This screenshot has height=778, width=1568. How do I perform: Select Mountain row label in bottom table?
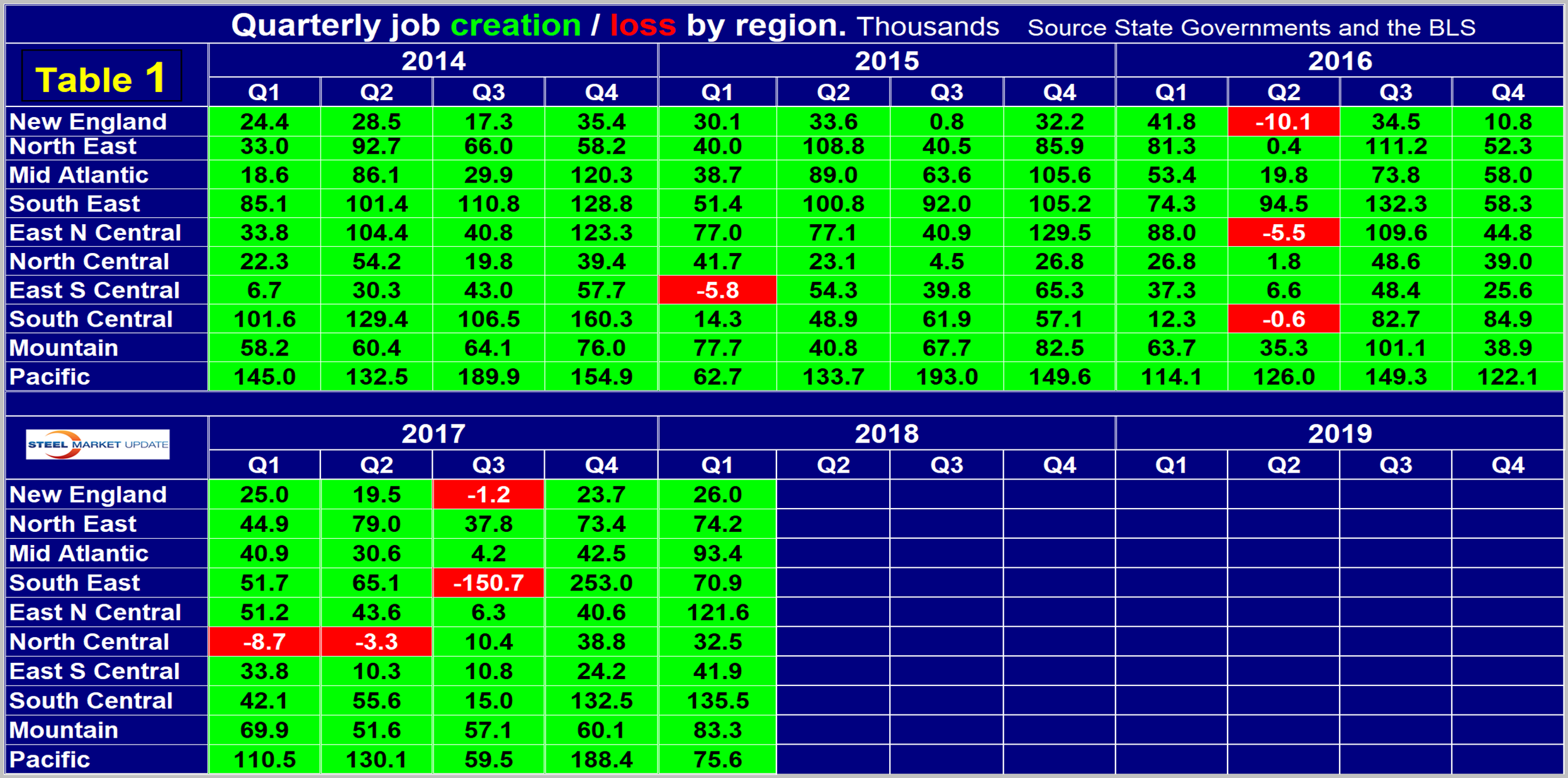coord(64,730)
